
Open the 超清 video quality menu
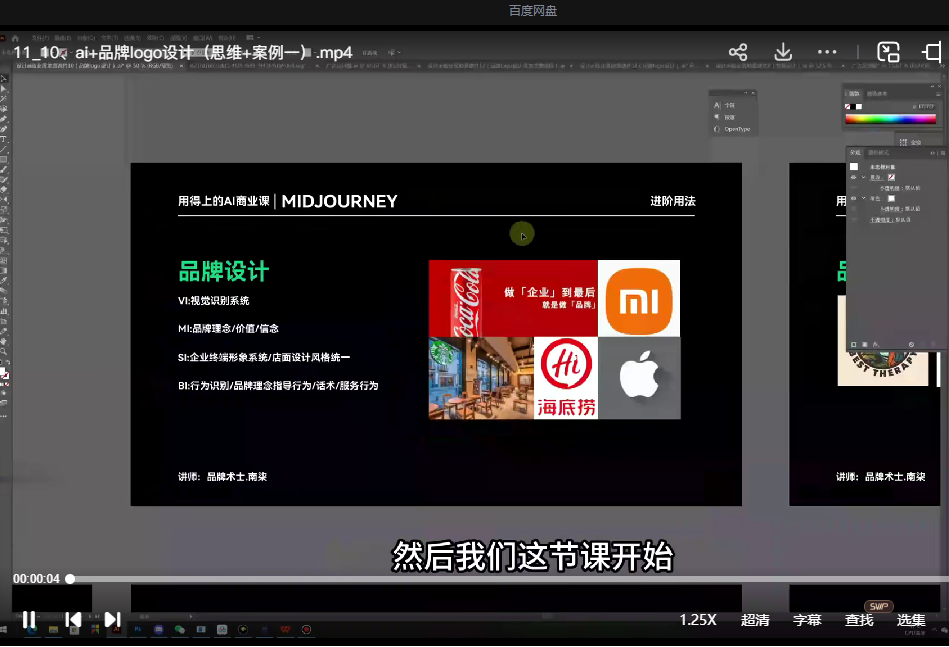[x=755, y=620]
